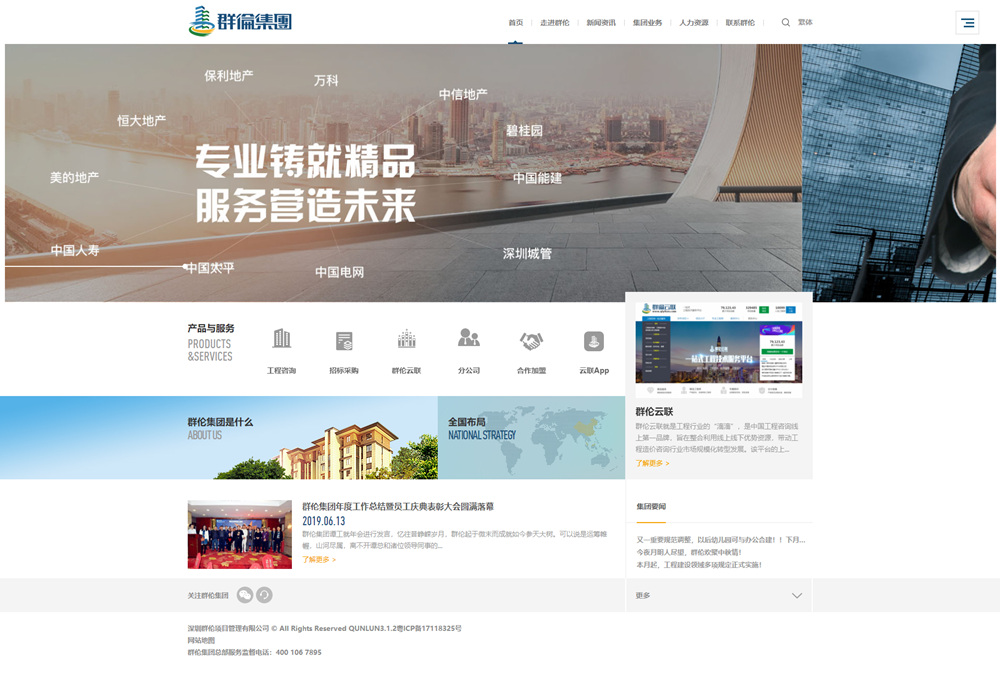This screenshot has width=1000, height=689.
Task: Click the 群伦云联 platform screenshot thumbnail
Action: coord(719,350)
